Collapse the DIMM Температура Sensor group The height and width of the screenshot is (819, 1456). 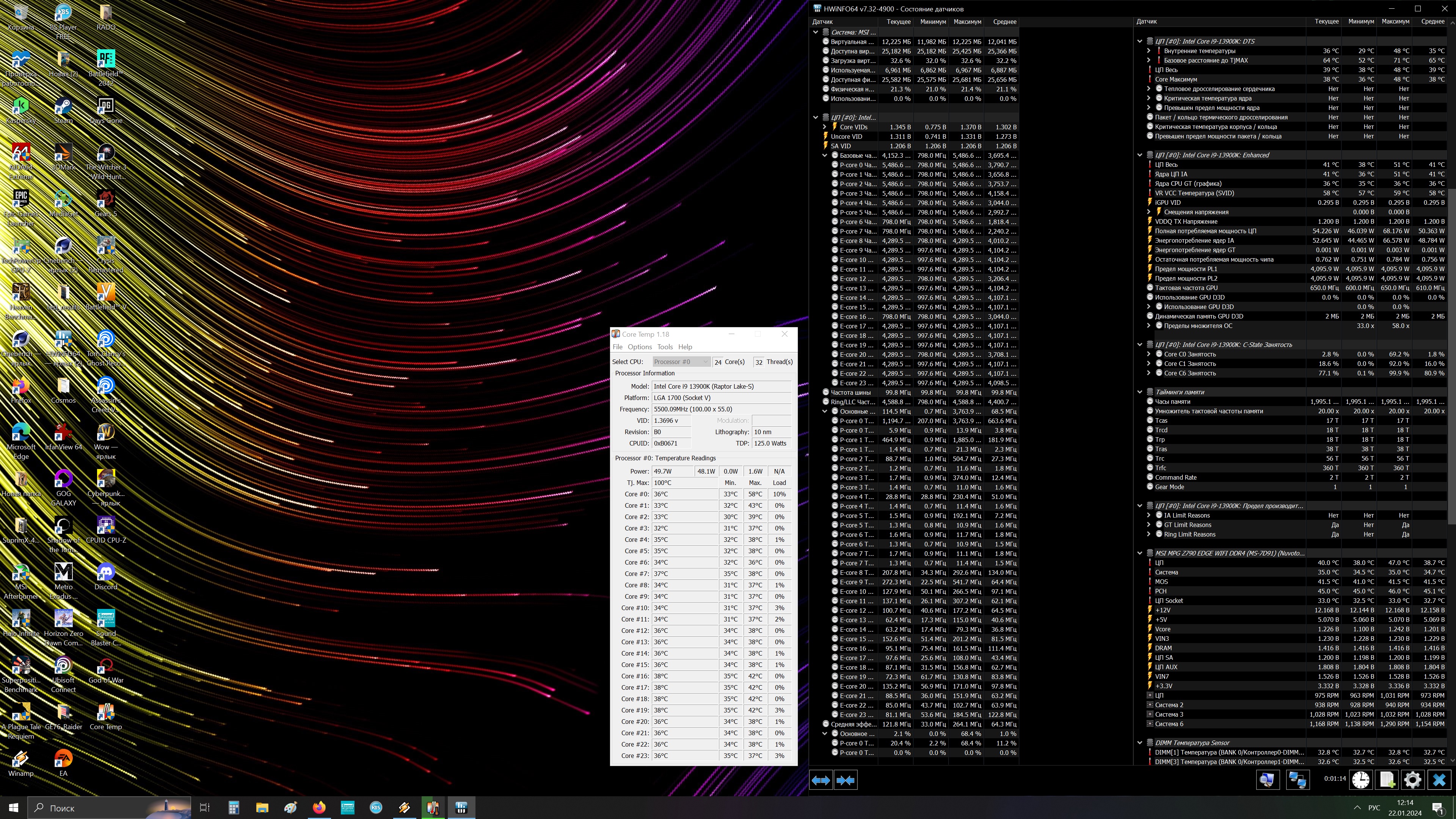[x=1140, y=743]
